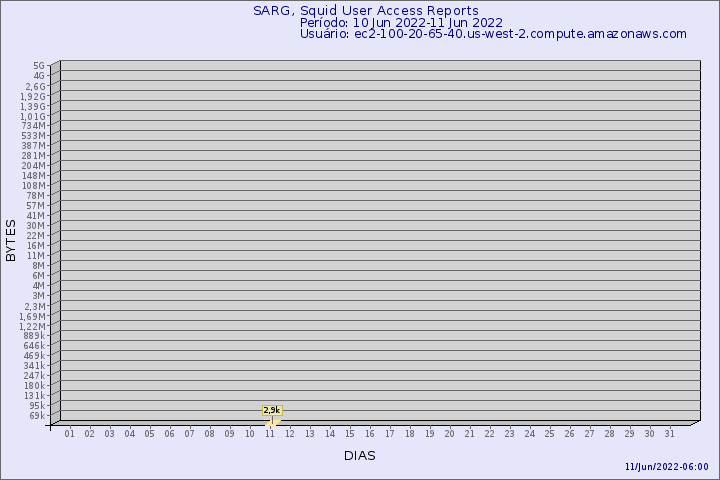The height and width of the screenshot is (480, 720).
Task: Click the 1,39G y-axis label
Action: (x=33, y=107)
